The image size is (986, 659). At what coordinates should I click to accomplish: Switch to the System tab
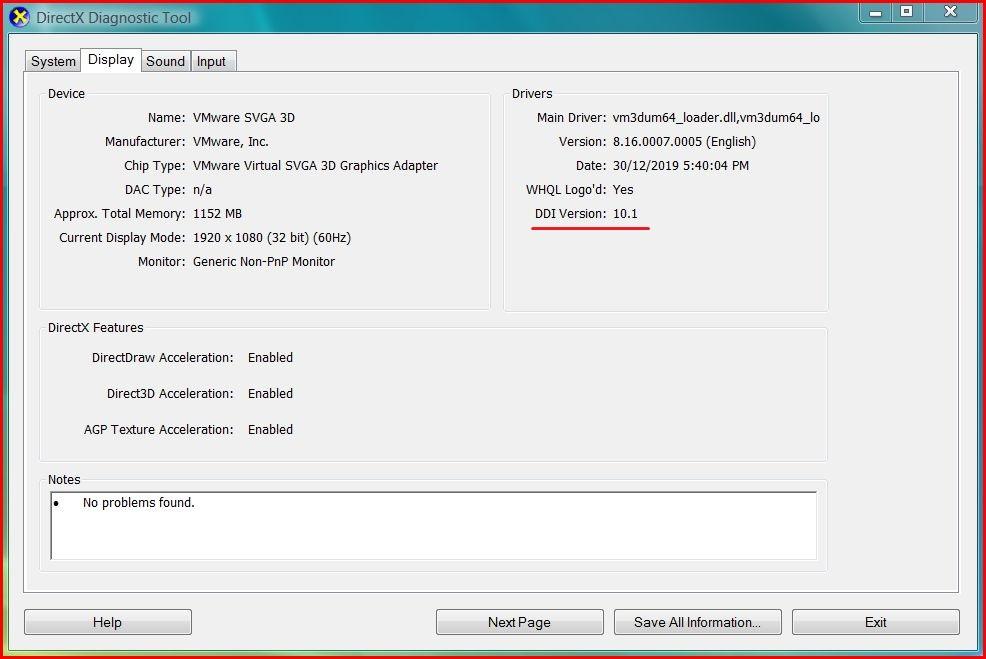pos(53,61)
